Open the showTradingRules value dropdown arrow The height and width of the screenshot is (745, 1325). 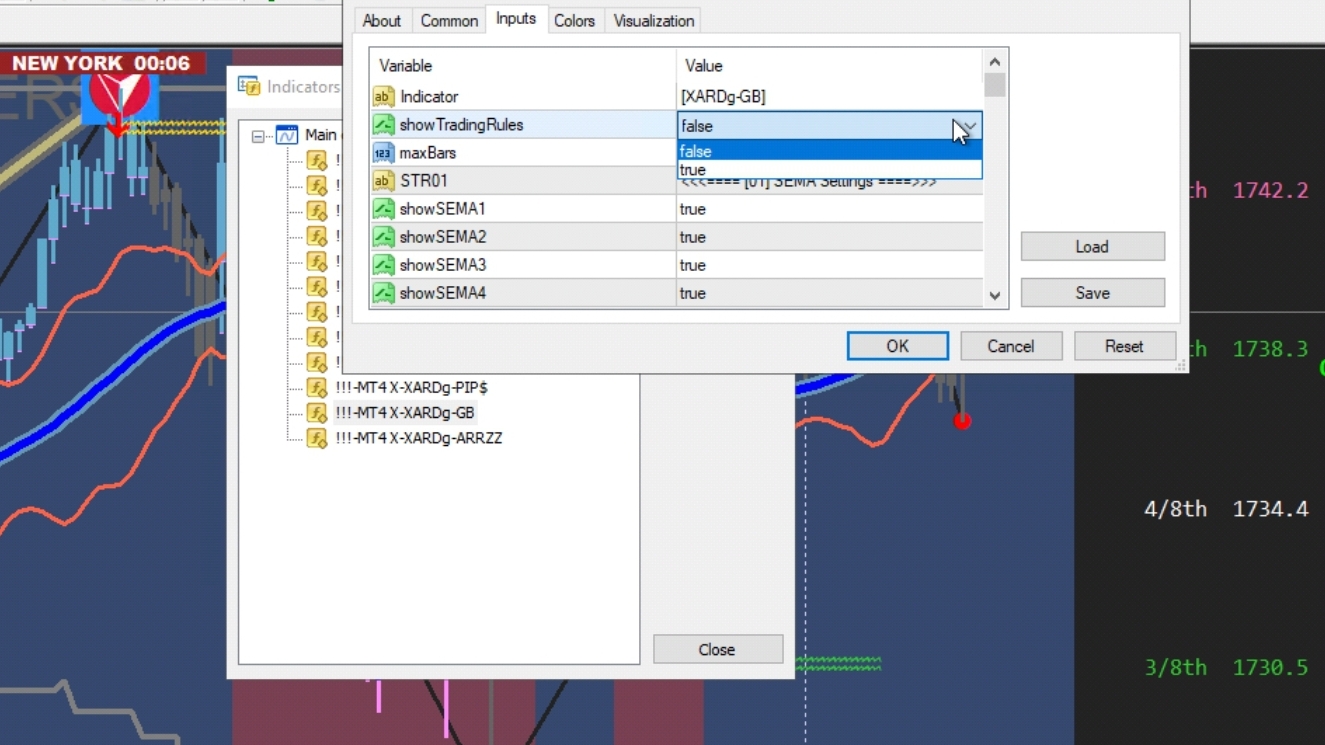[x=968, y=126]
